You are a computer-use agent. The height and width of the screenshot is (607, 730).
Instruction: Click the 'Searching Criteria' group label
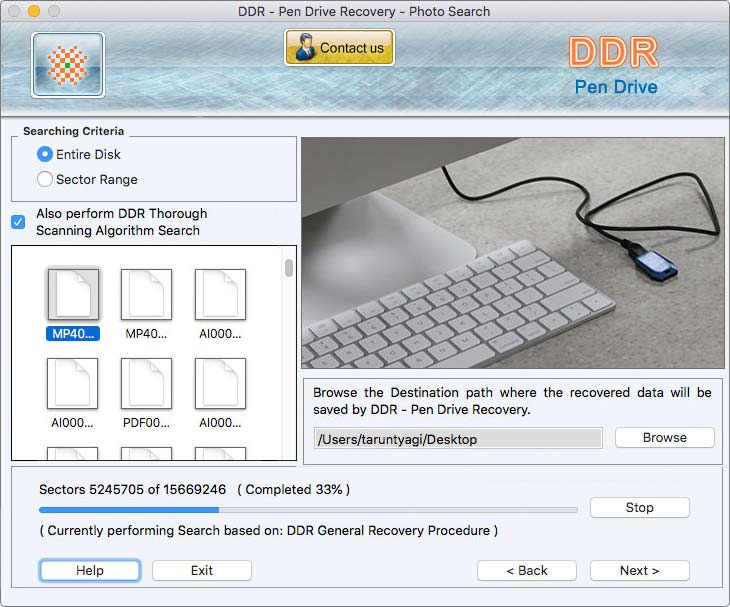pos(74,131)
